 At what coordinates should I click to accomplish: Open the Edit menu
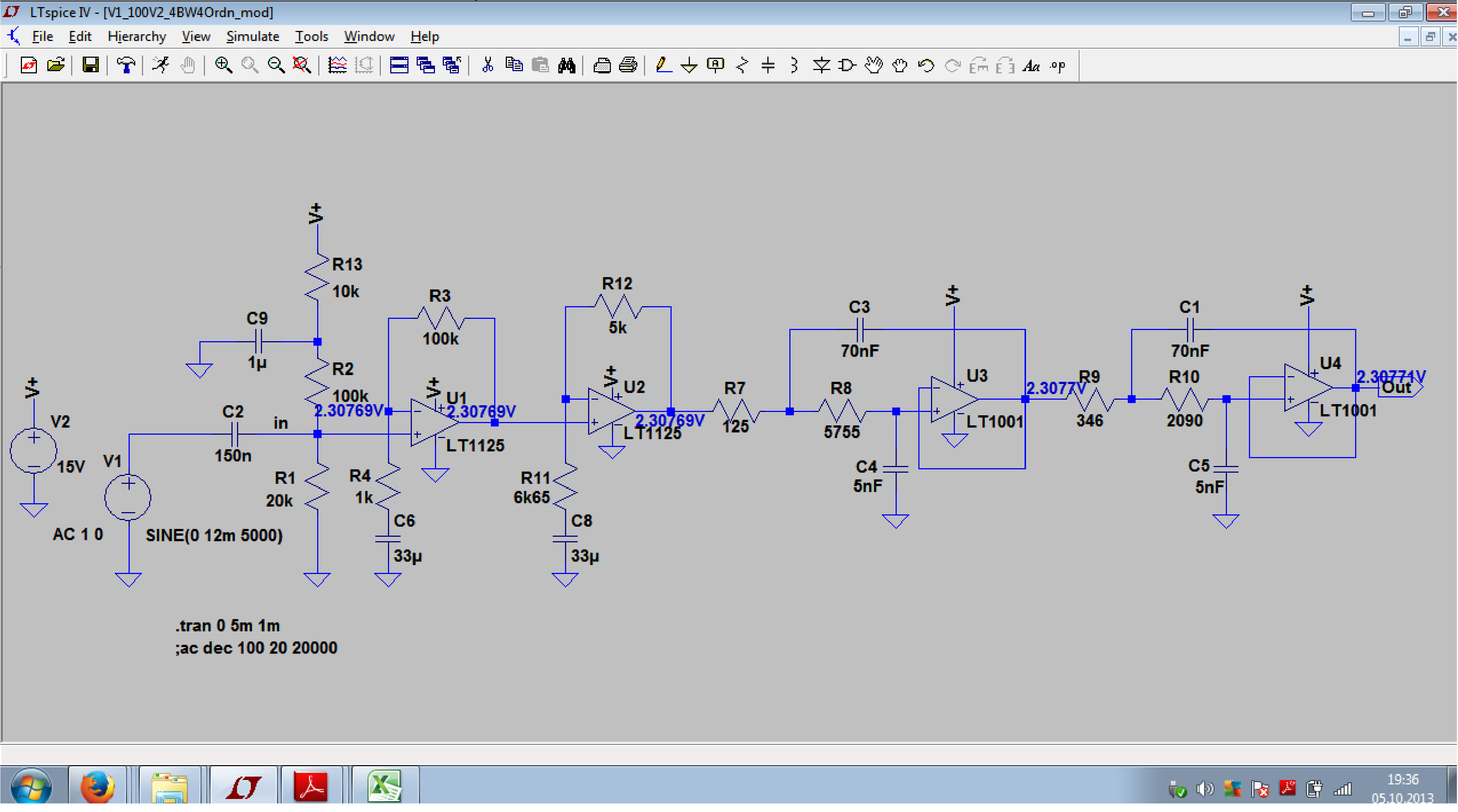coord(80,36)
